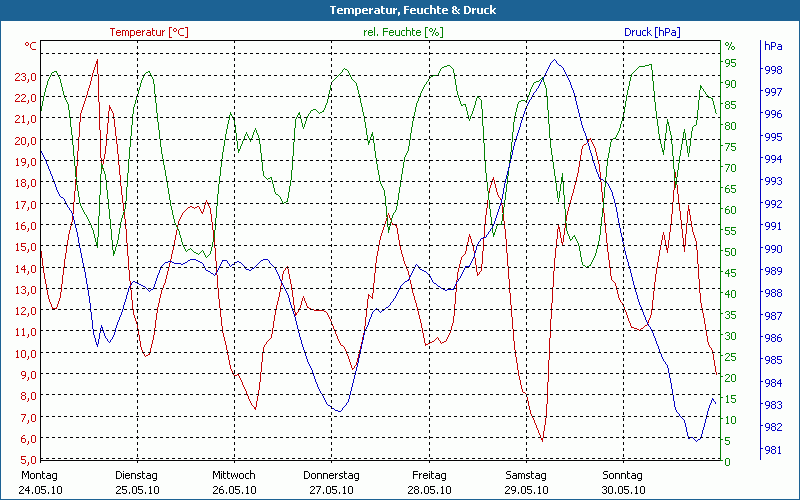Click the '981' pressure axis value
The image size is (800, 500).
coord(773,450)
